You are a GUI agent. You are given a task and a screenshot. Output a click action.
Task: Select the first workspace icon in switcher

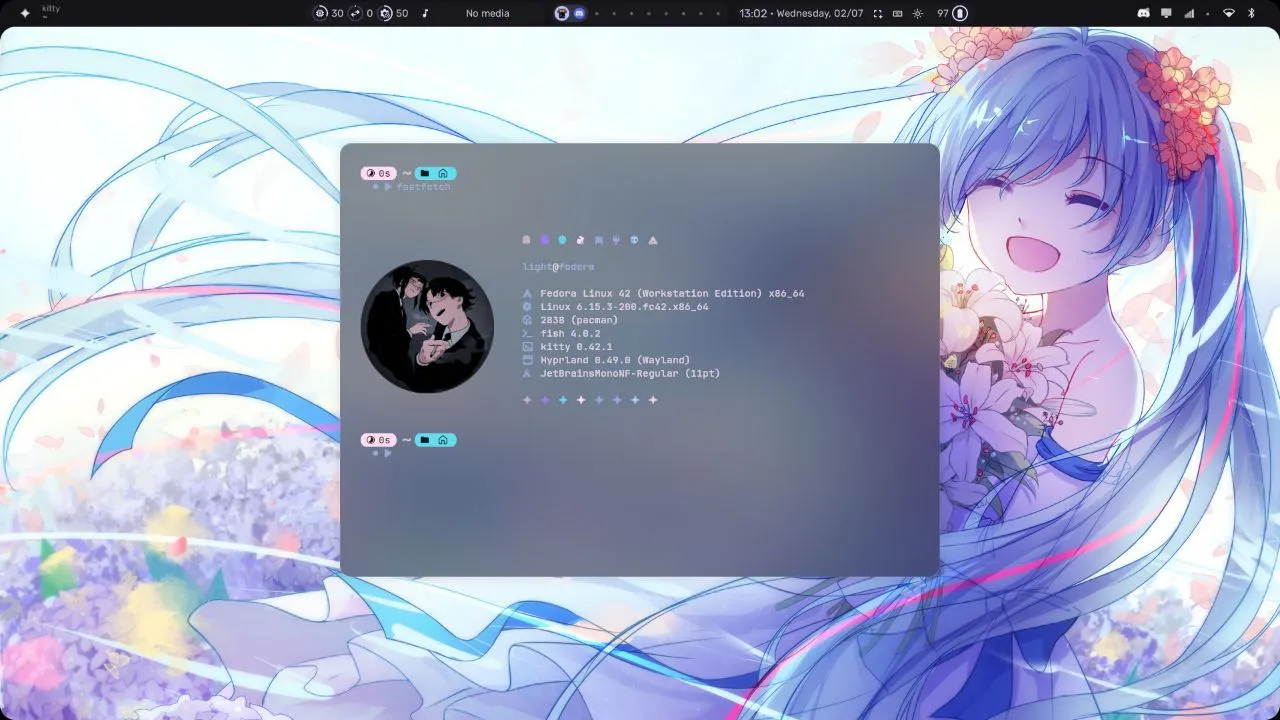pos(562,13)
